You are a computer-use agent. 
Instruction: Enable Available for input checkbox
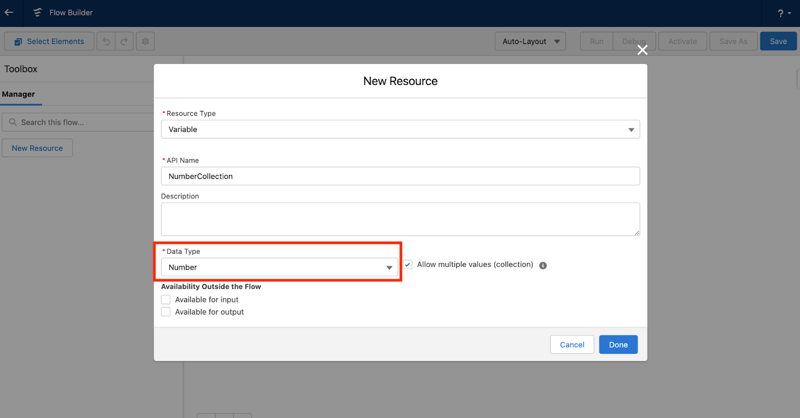point(166,299)
